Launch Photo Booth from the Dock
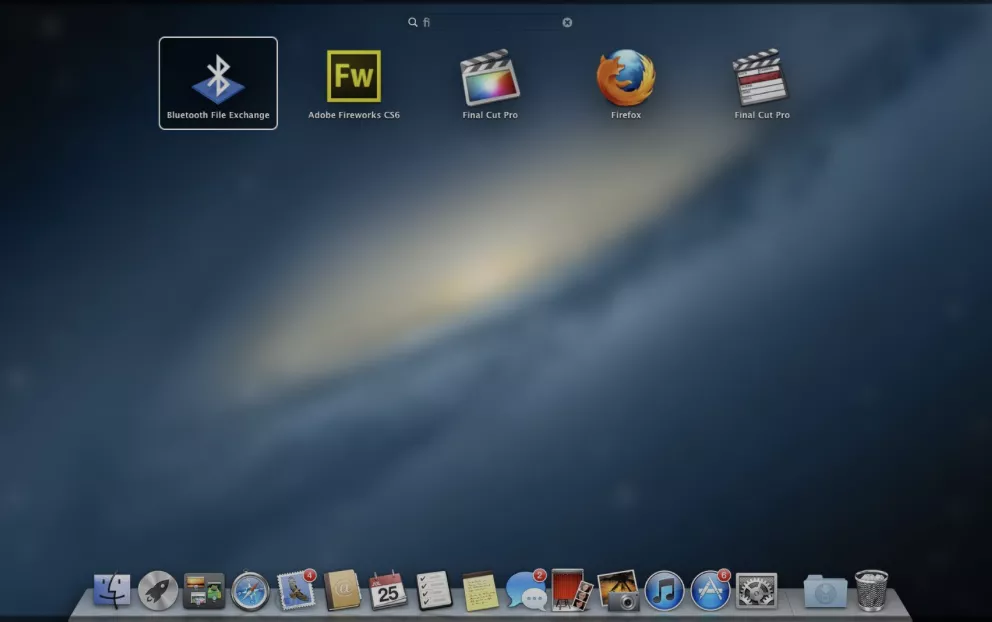The width and height of the screenshot is (992, 622). tap(572, 590)
